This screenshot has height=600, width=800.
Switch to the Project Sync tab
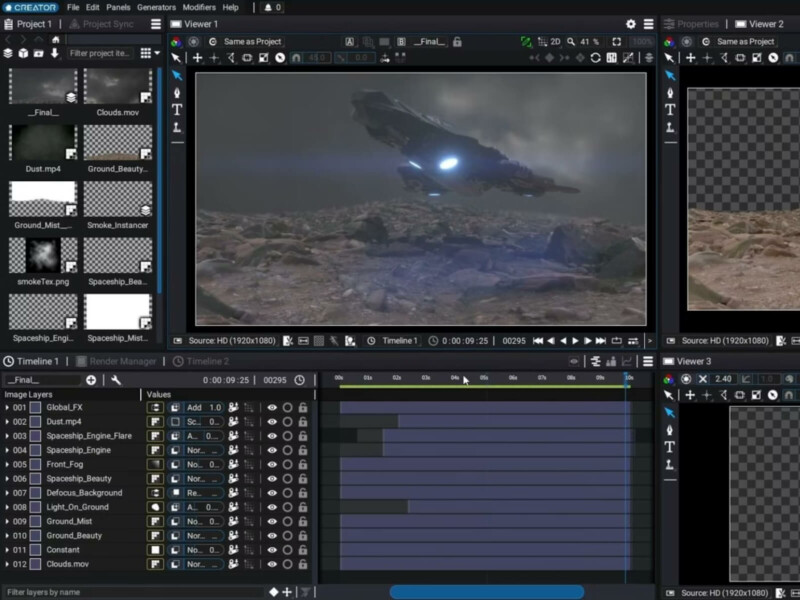pos(102,24)
